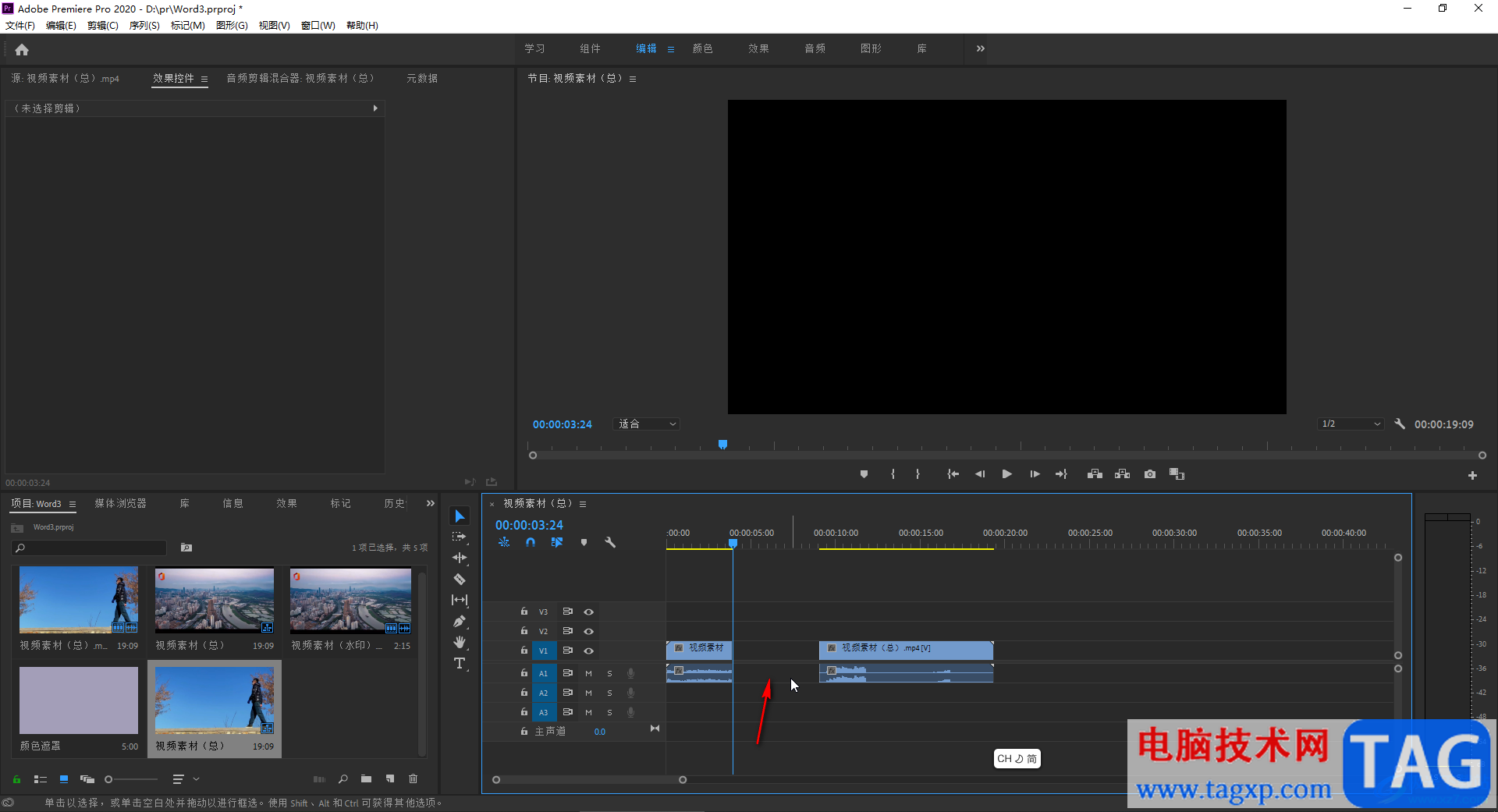Toggle sync lock for track A3
This screenshot has height=812, width=1498.
[x=568, y=712]
